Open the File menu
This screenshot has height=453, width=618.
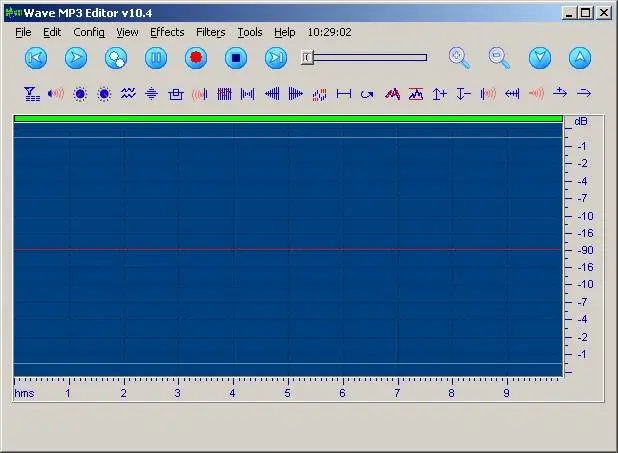coord(23,32)
